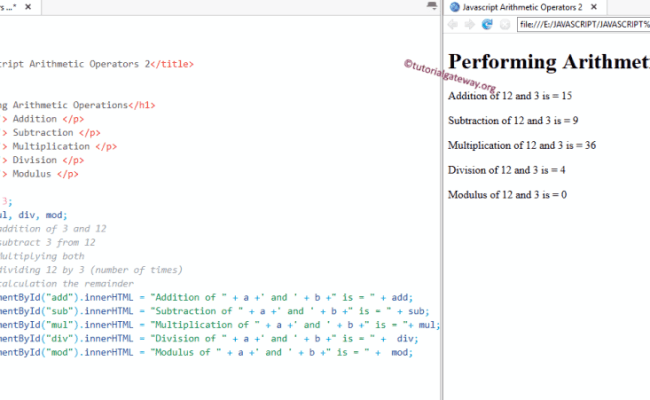Go back in the browser preview
This screenshot has width=650, height=400.
pyautogui.click(x=453, y=24)
